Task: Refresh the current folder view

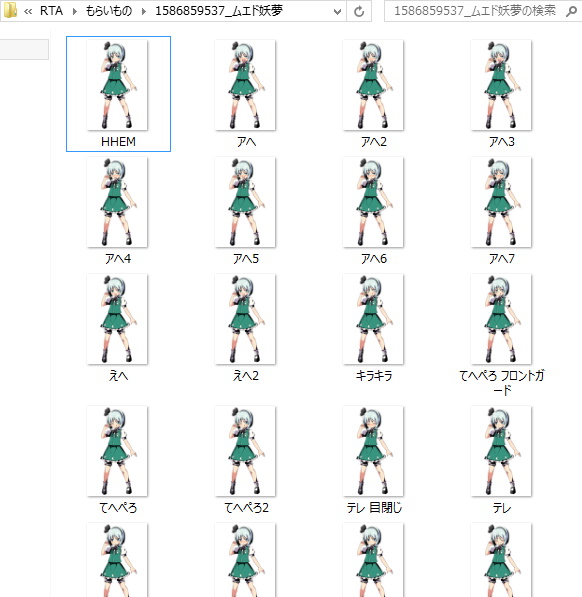Action: [x=359, y=11]
